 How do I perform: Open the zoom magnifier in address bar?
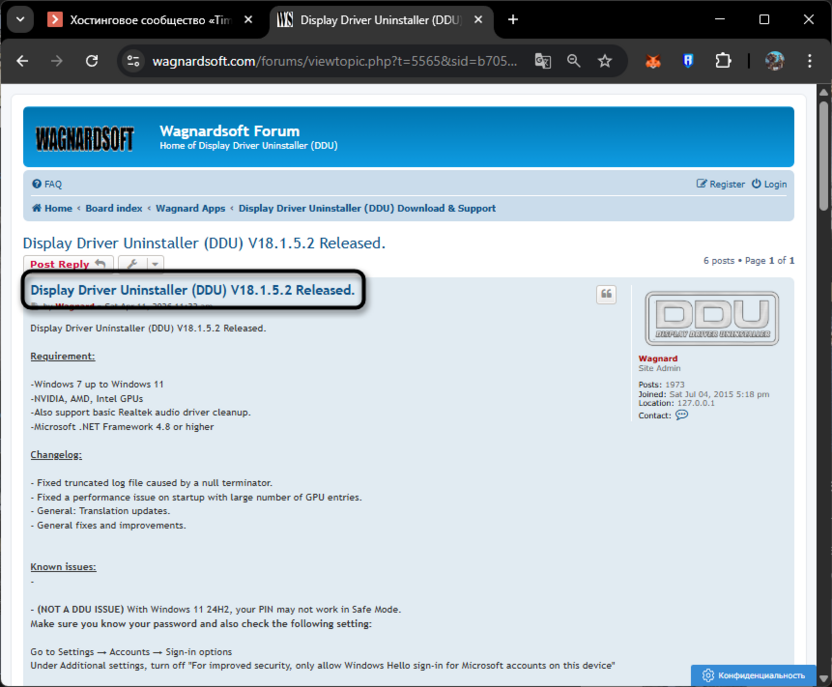coord(574,61)
